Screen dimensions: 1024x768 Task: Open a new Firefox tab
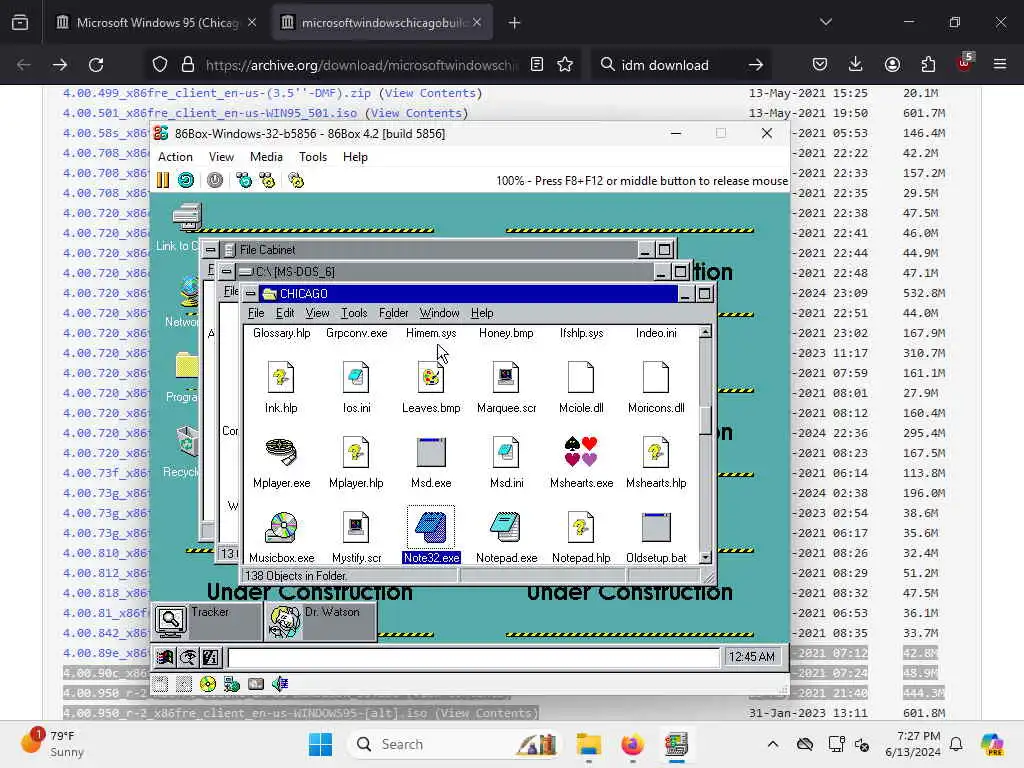pos(515,23)
